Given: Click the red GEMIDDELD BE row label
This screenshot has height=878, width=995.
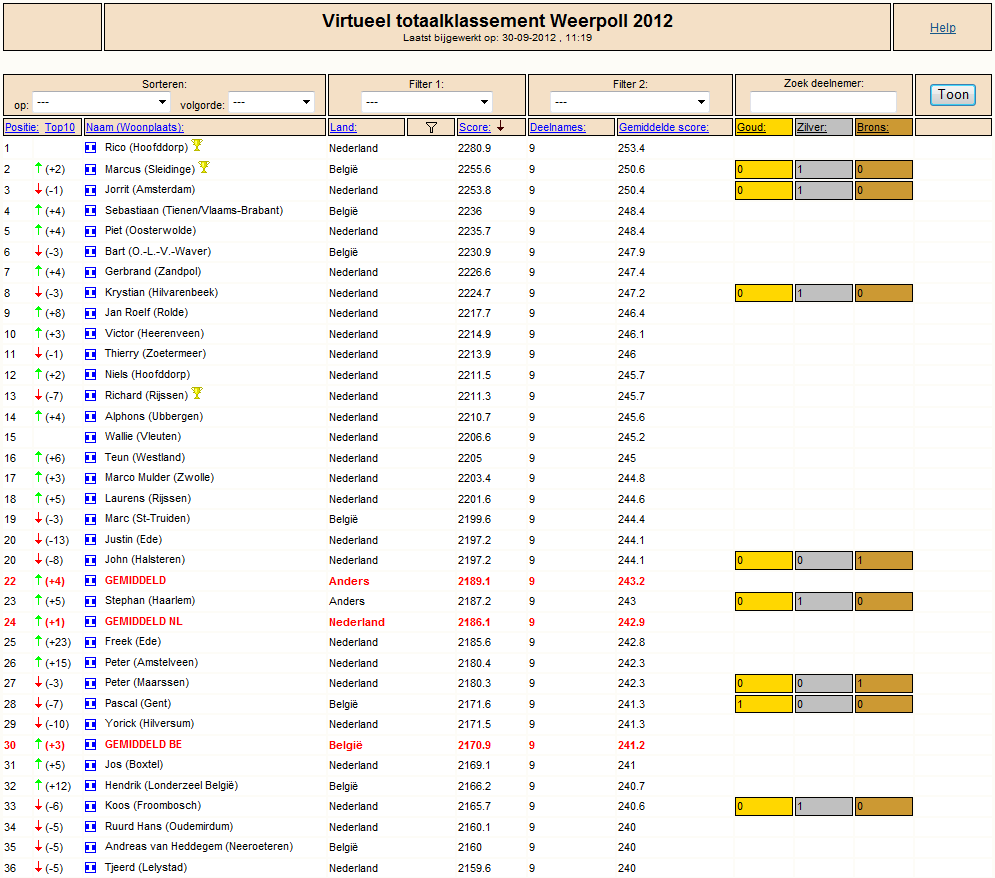Looking at the screenshot, I should tap(143, 745).
